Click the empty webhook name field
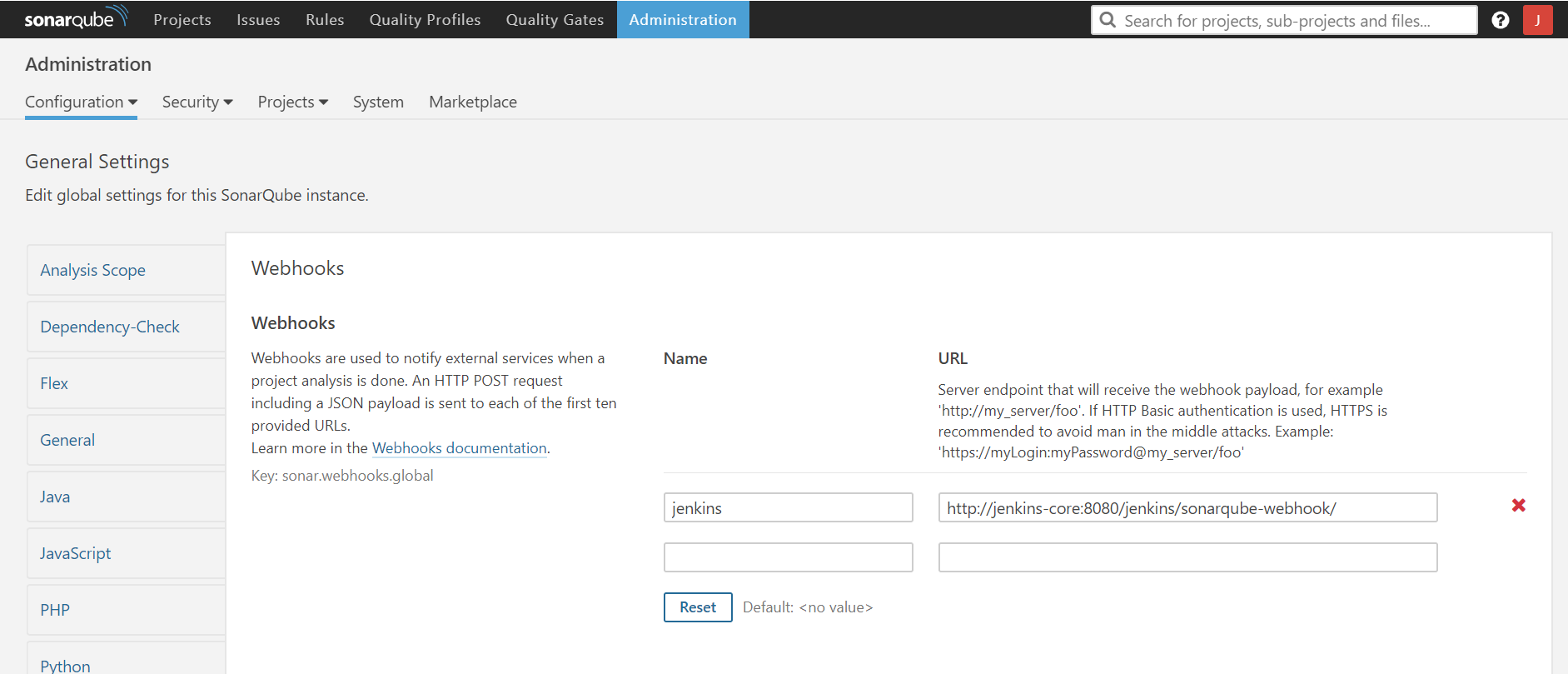 click(x=788, y=557)
